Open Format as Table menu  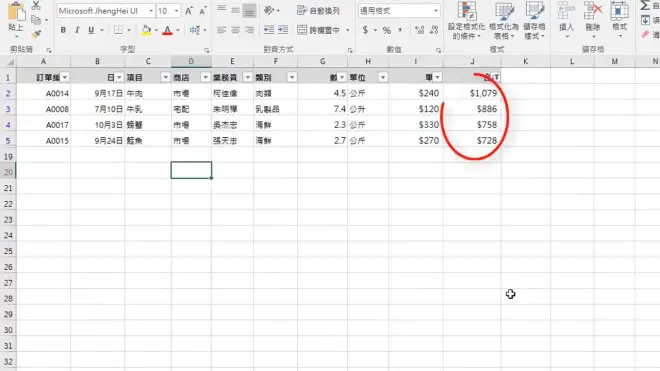[x=504, y=21]
